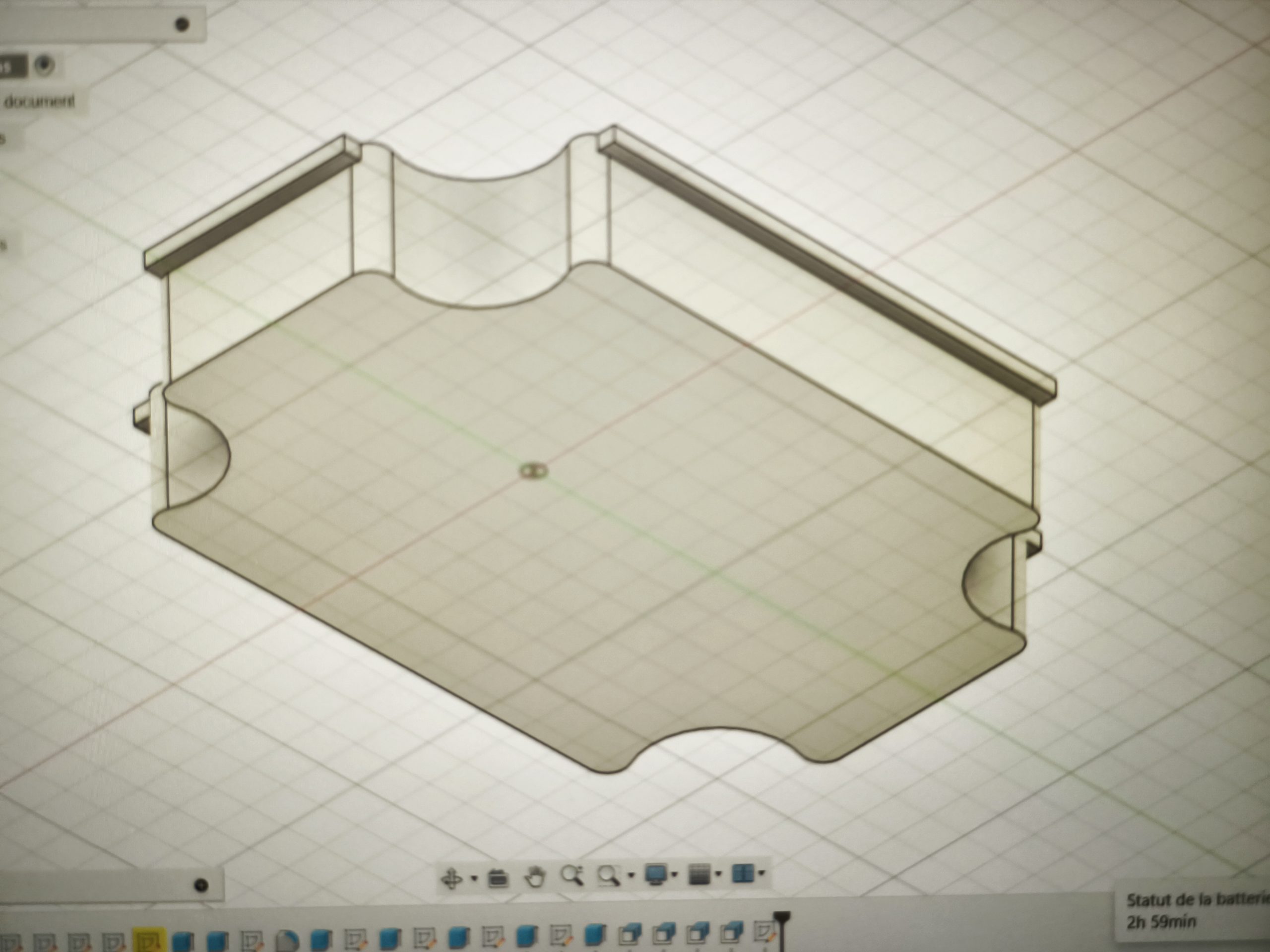
Task: Open Display Settings monitor icon
Action: (x=655, y=875)
